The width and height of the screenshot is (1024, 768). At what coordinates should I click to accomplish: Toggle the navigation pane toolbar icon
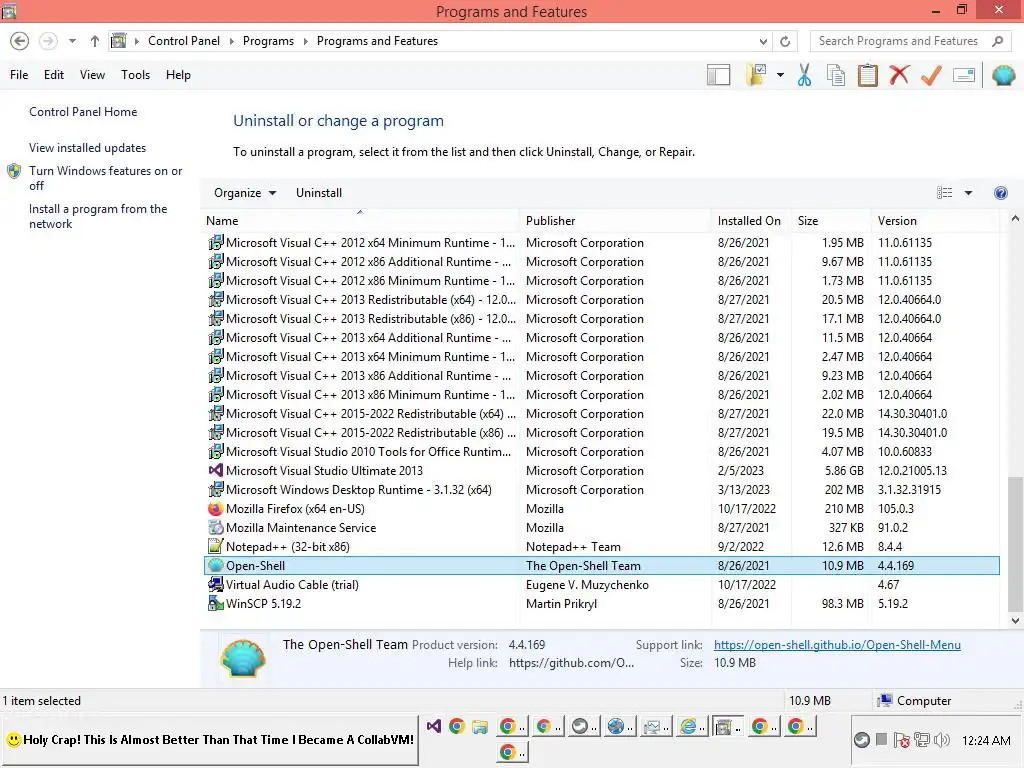click(x=718, y=75)
